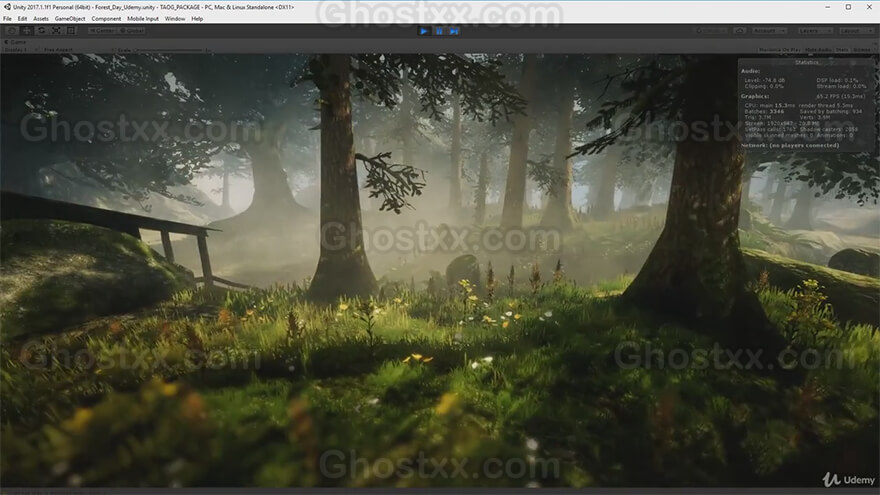
Task: Open the Cloud services icon
Action: point(739,31)
